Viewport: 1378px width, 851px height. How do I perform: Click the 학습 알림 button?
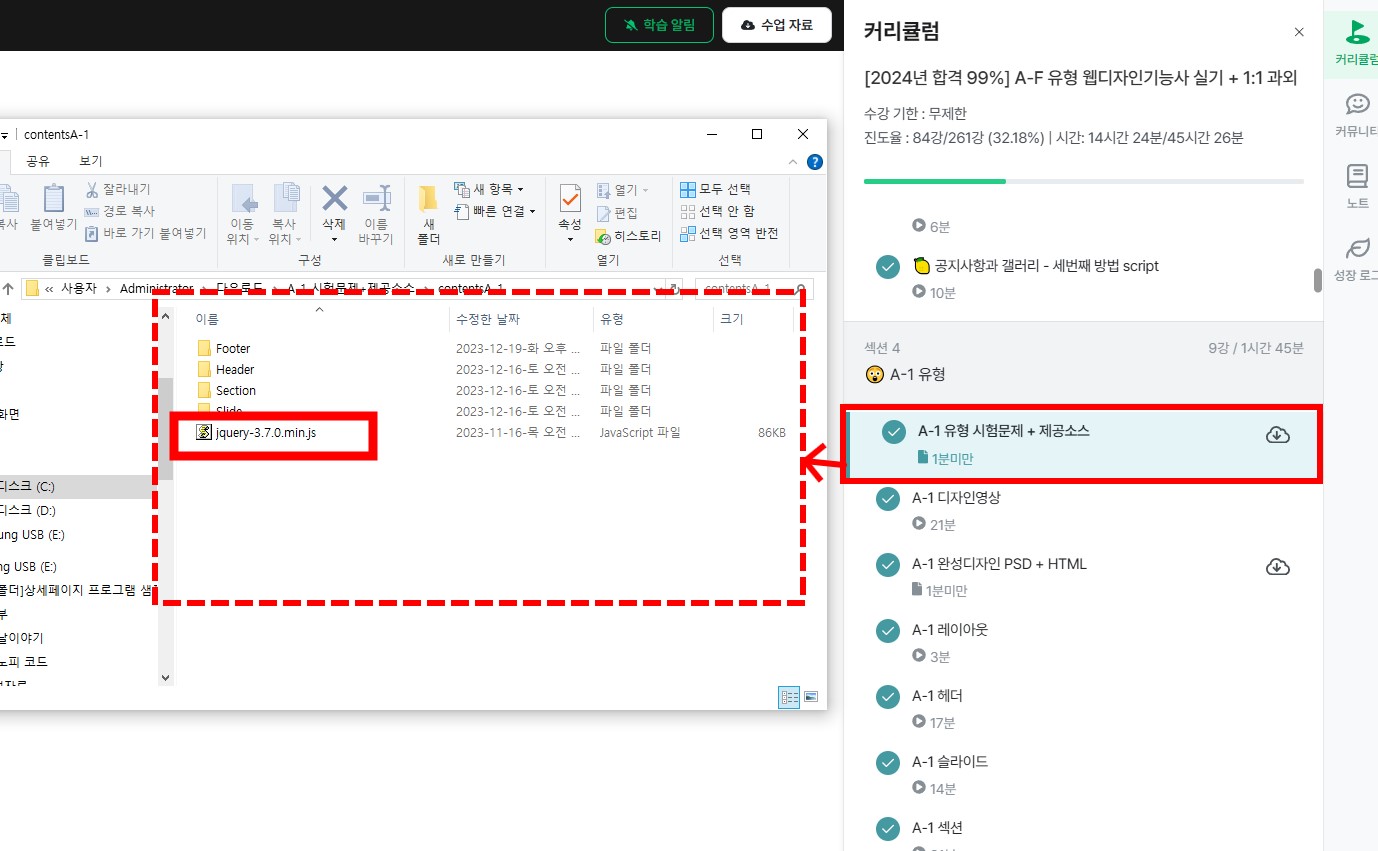click(x=659, y=25)
